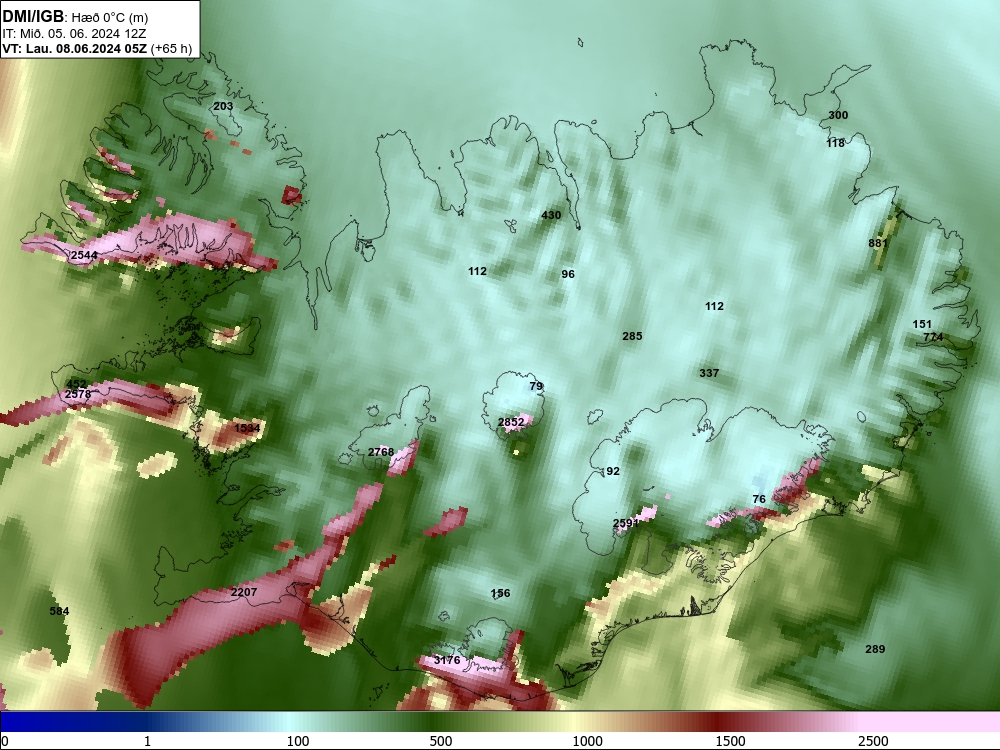The image size is (1000, 750).
Task: Click the 2207 value label
Action: point(244,592)
